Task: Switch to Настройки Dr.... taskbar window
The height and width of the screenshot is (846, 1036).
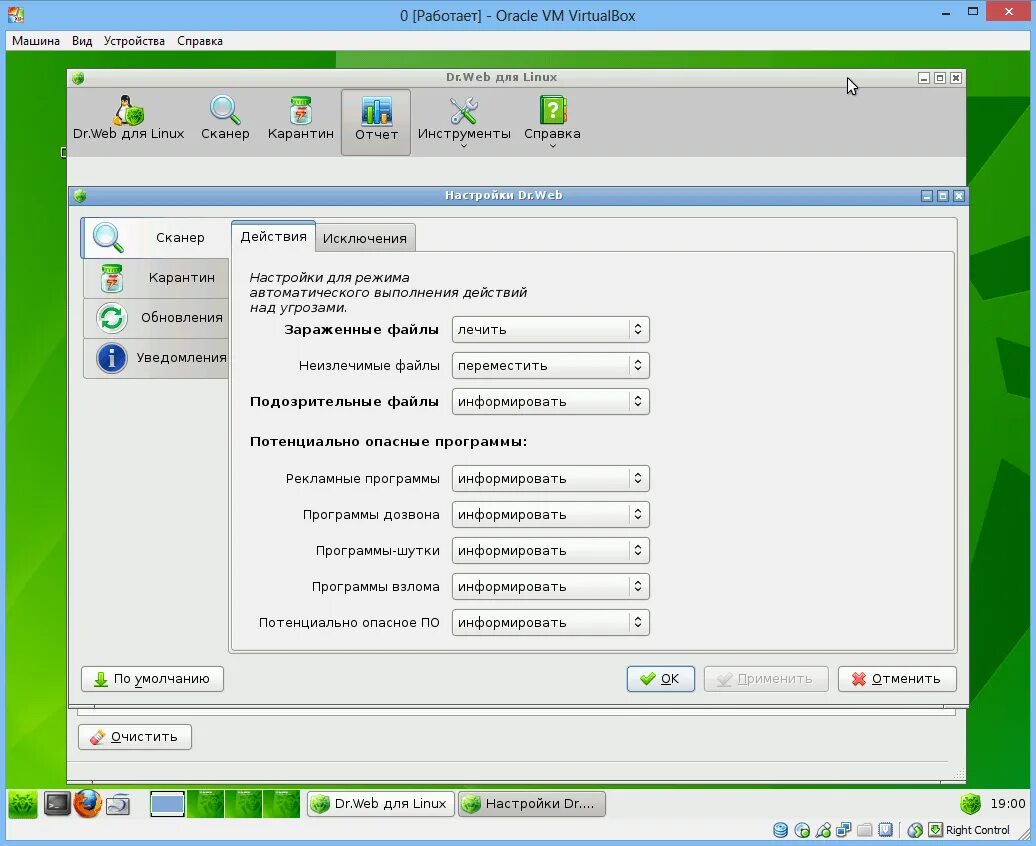Action: [531, 804]
